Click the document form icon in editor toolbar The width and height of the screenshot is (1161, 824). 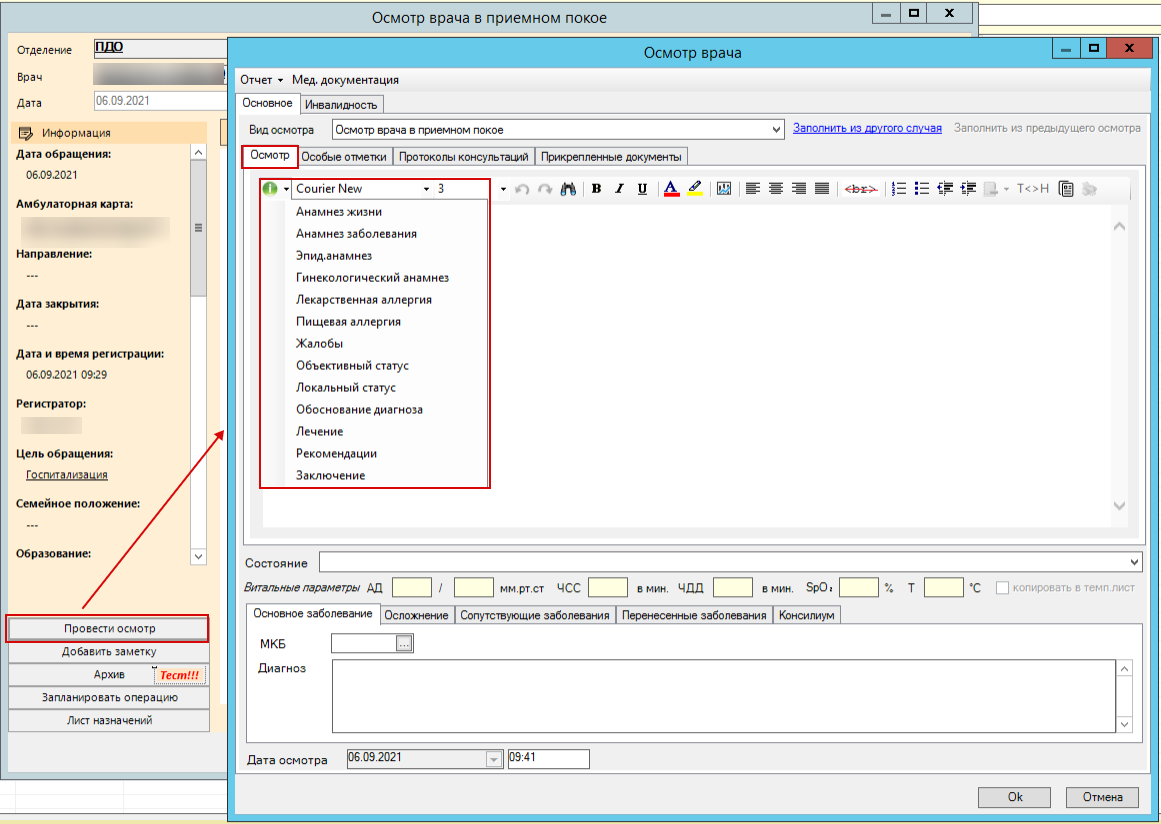[1066, 190]
